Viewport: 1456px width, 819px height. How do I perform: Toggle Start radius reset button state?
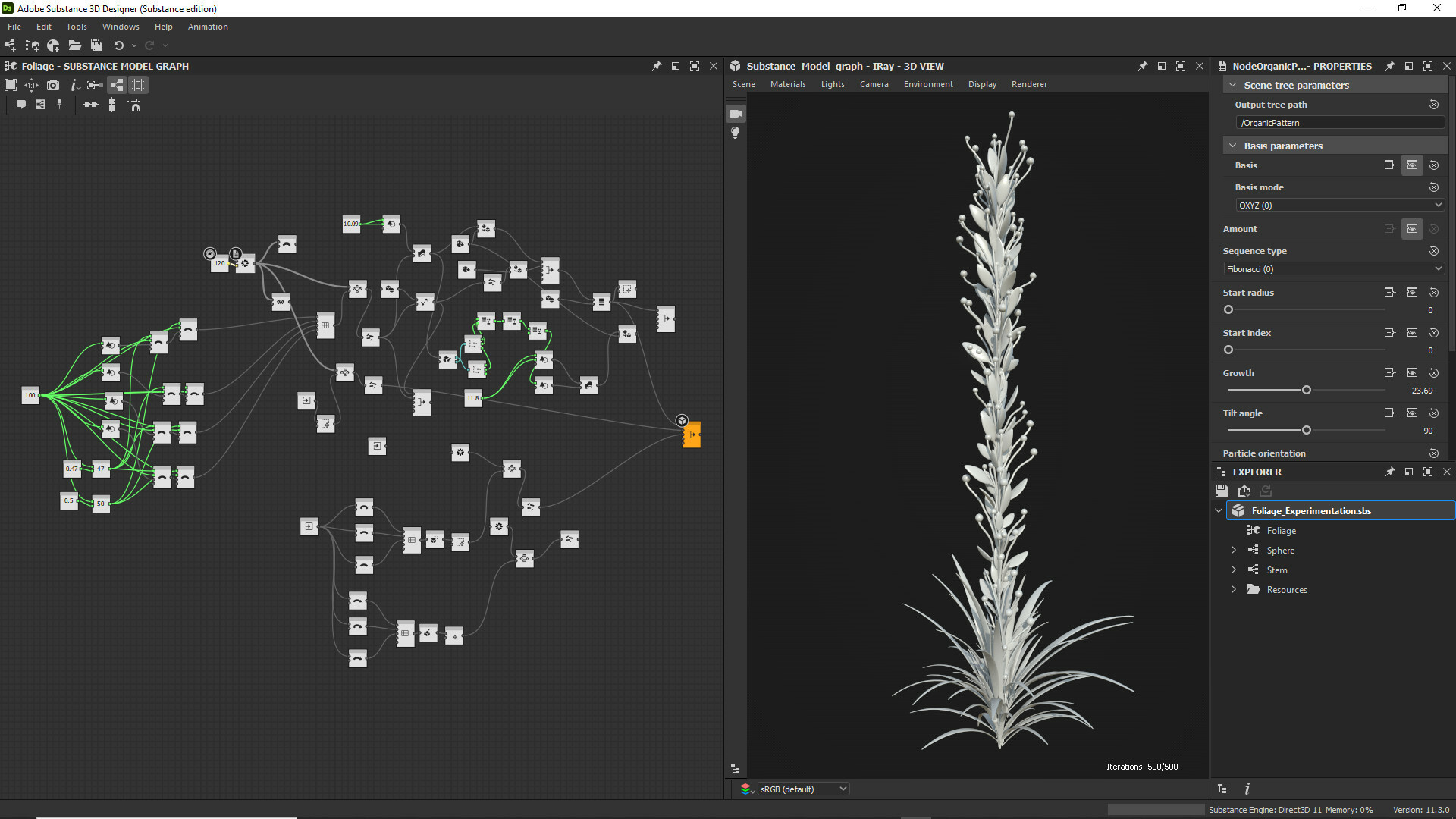point(1434,292)
